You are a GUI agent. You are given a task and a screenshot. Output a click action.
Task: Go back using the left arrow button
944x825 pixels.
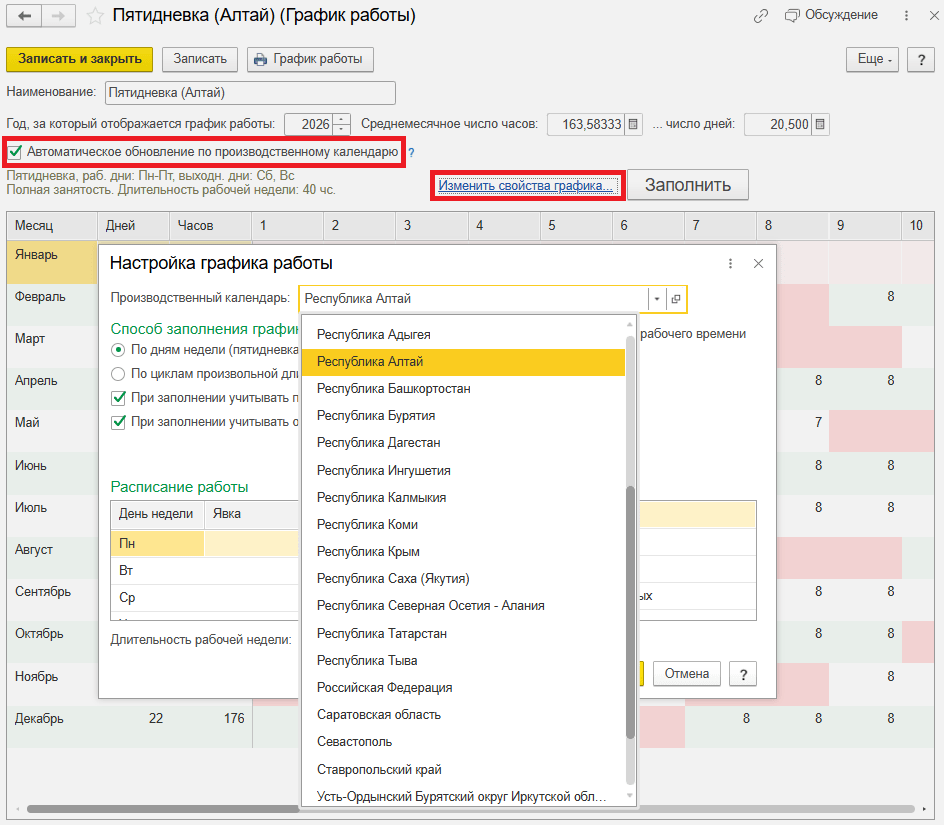(25, 16)
